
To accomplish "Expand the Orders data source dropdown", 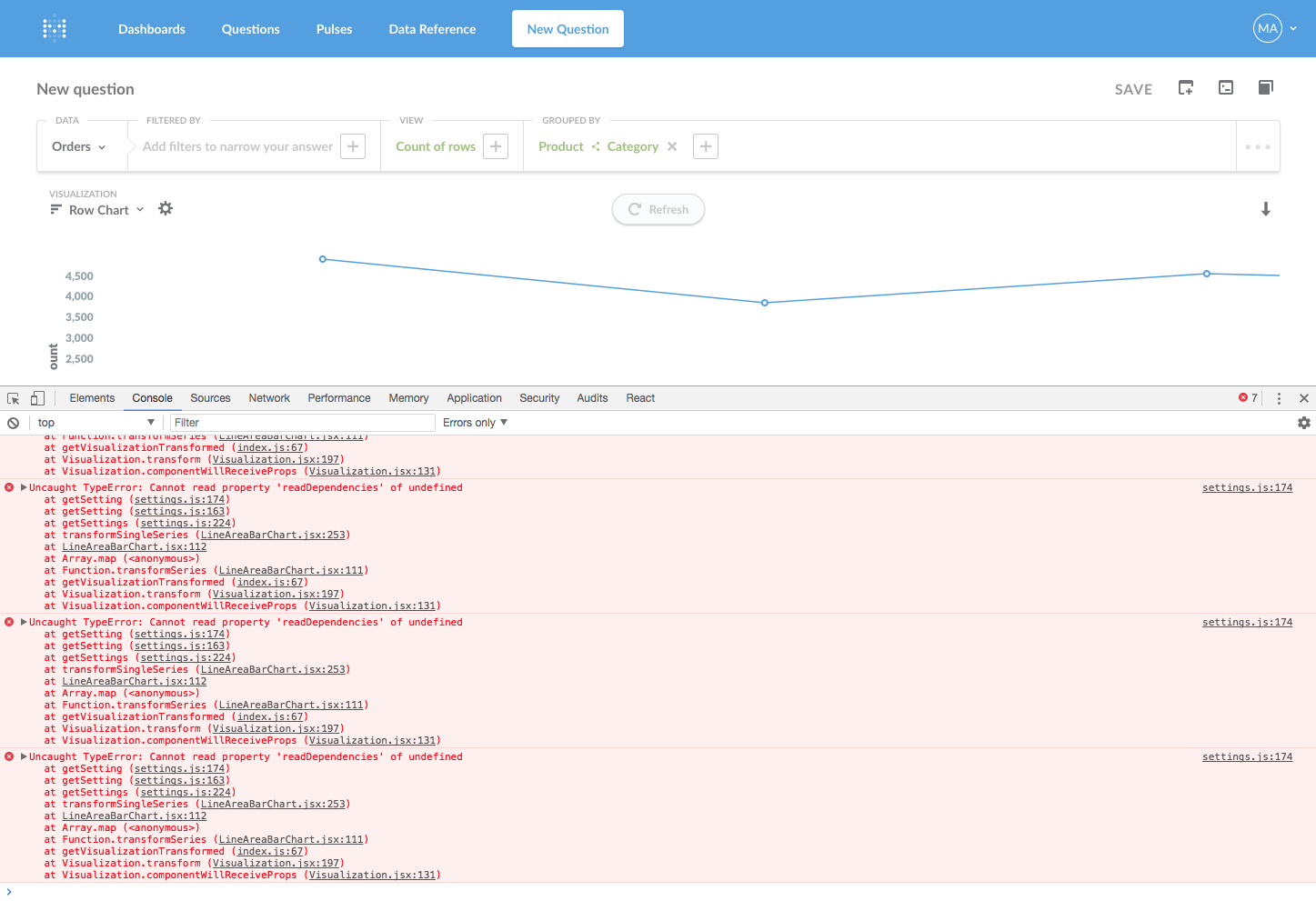I will 78,146.
